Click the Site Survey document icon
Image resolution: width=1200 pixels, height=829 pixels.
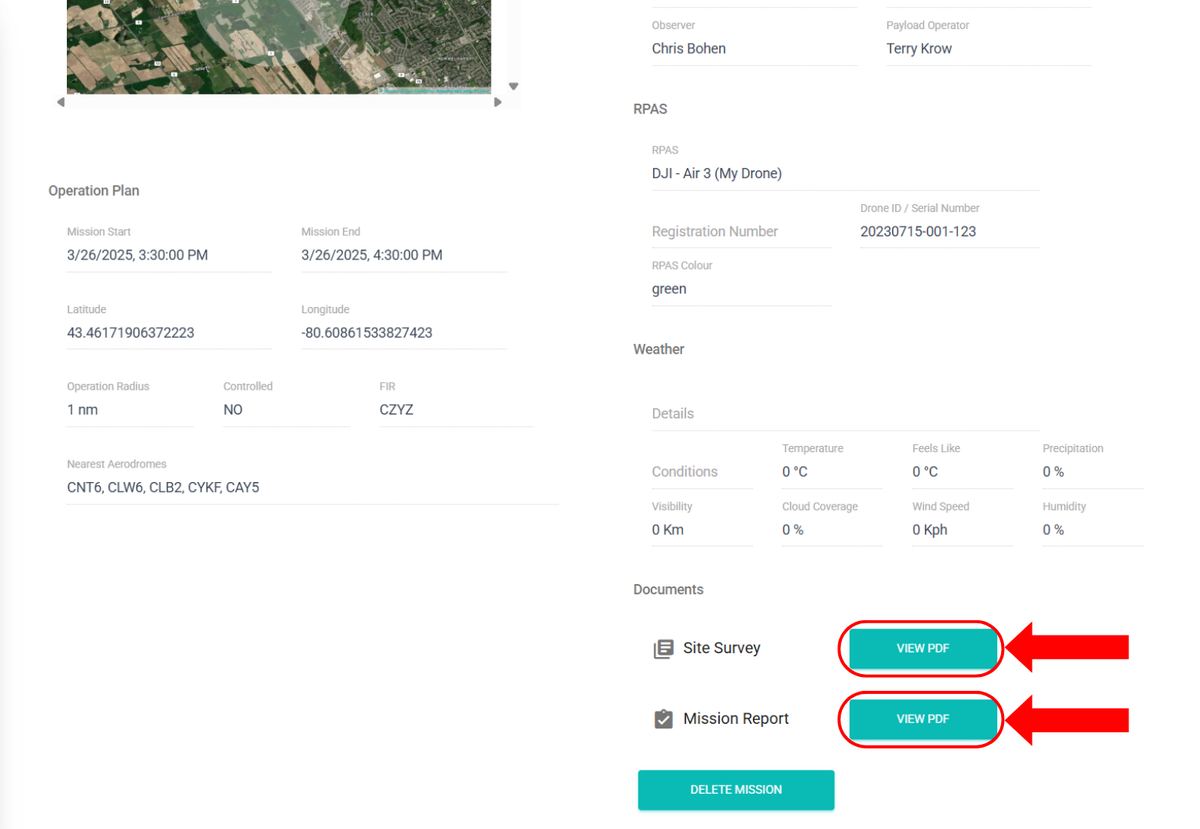click(x=663, y=649)
